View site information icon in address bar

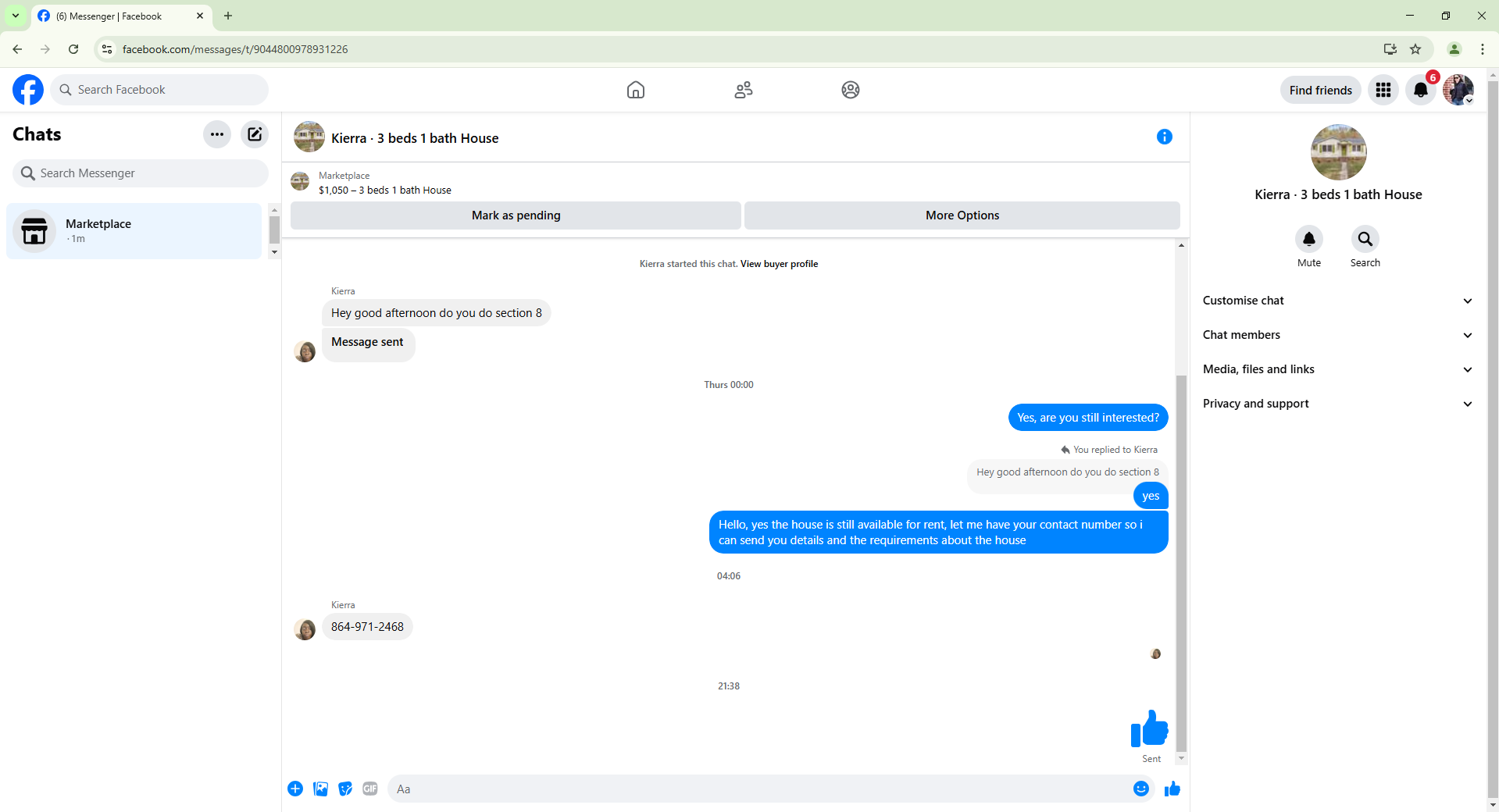click(107, 49)
